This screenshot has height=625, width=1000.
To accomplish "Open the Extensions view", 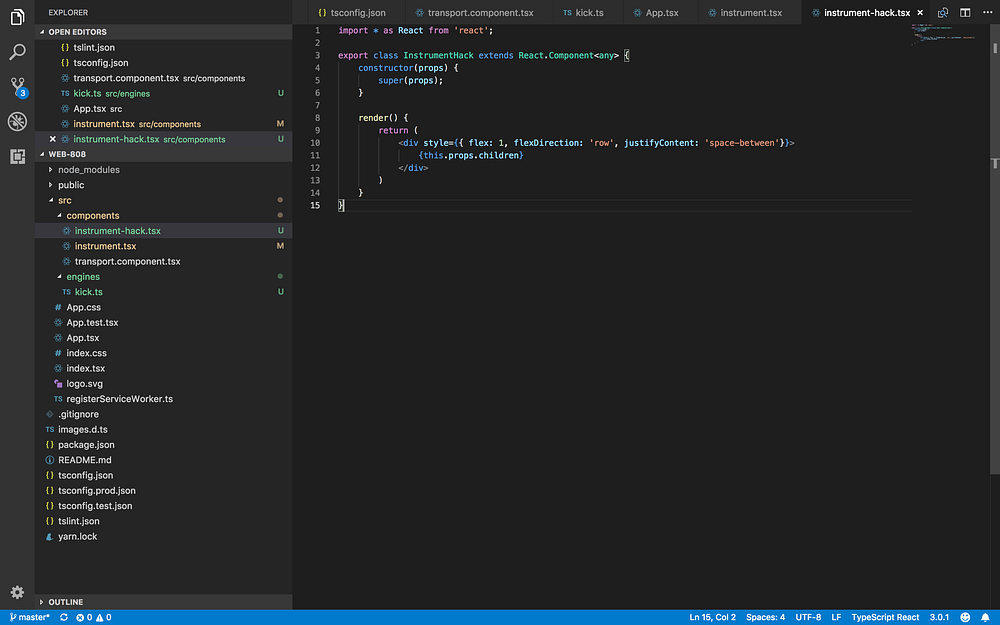I will point(17,156).
